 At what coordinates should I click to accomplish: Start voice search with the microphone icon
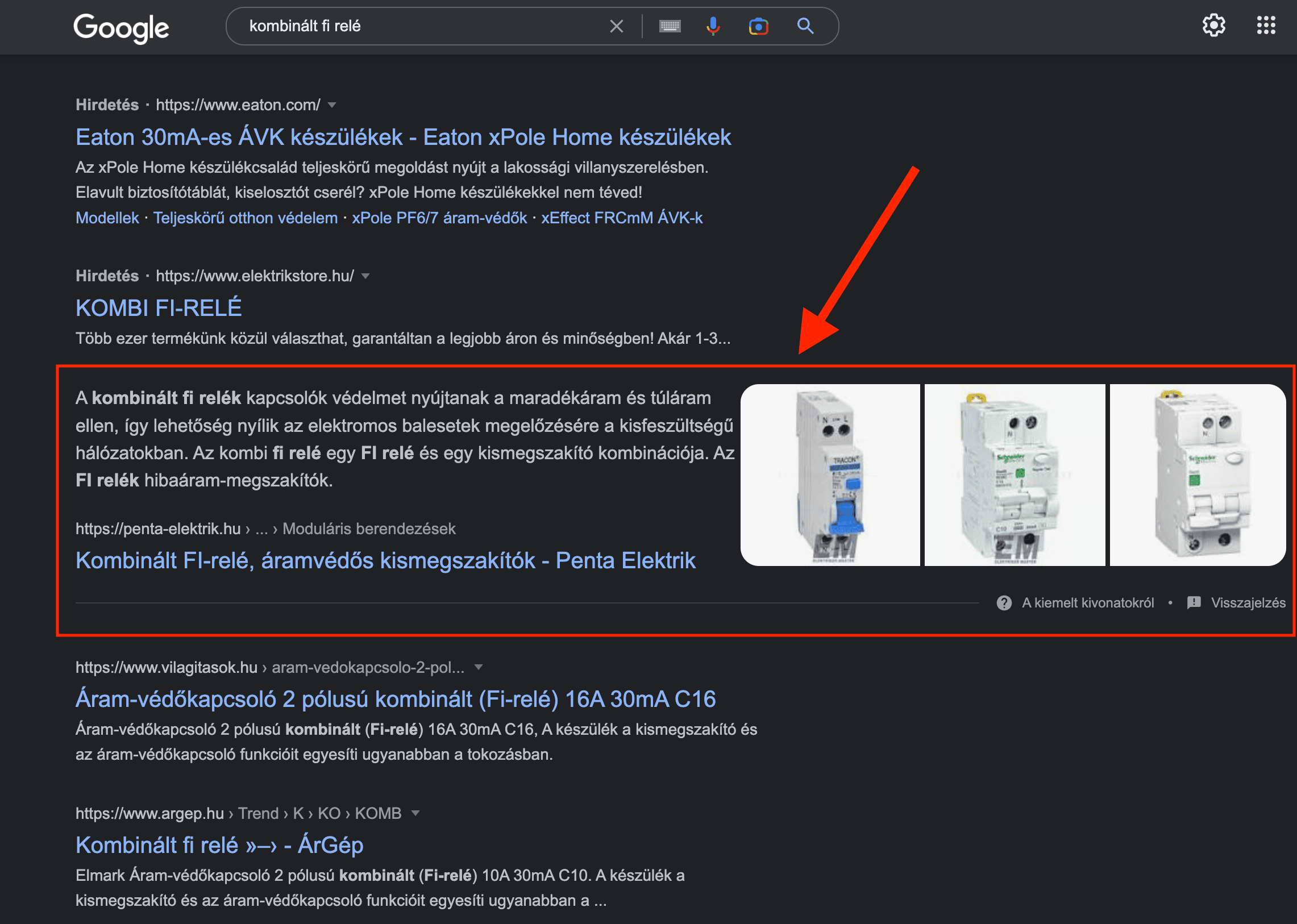tap(713, 26)
